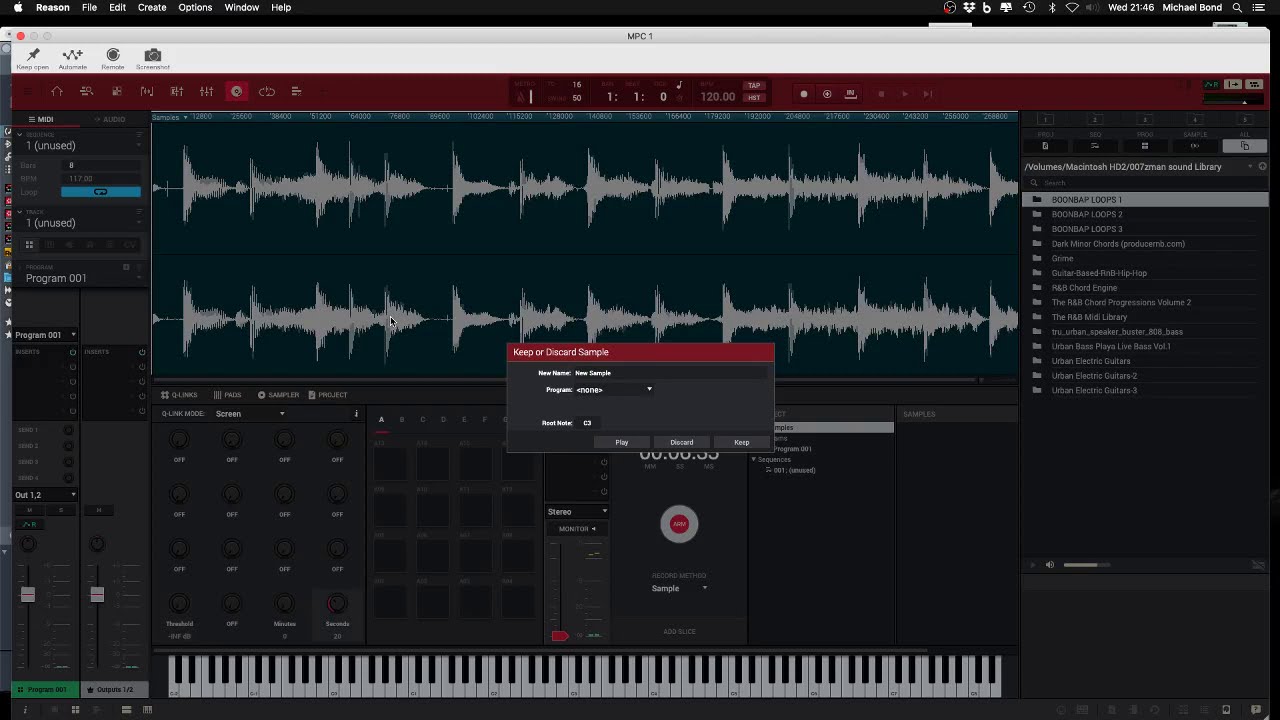Select the highlighted Sampler mode icon

(x=237, y=92)
